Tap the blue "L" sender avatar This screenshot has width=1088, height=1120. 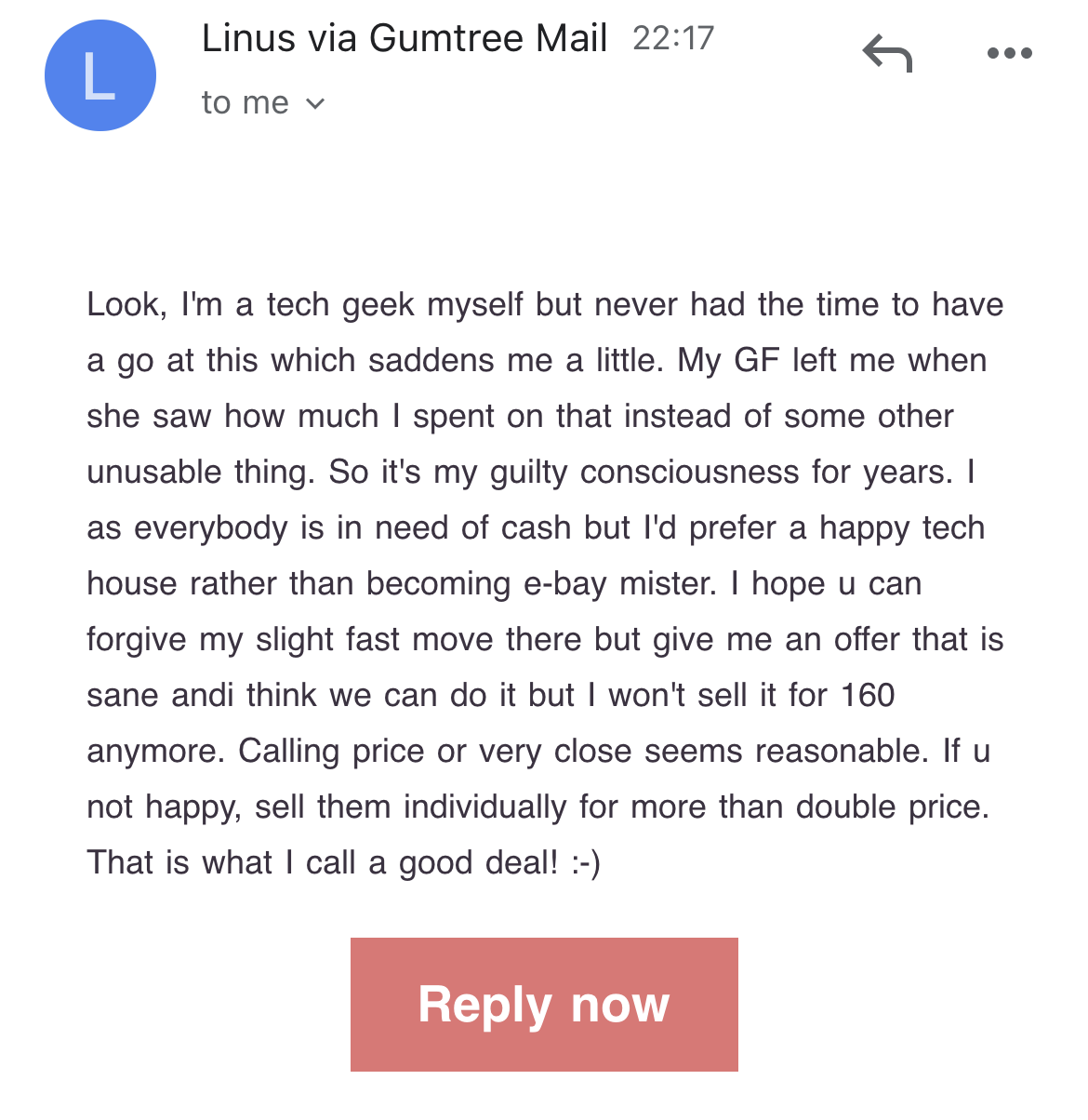100,75
